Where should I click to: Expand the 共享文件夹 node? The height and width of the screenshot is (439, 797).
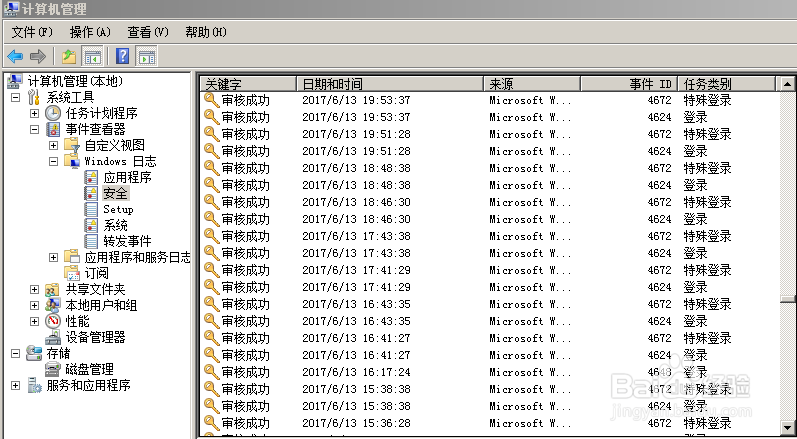[34, 290]
